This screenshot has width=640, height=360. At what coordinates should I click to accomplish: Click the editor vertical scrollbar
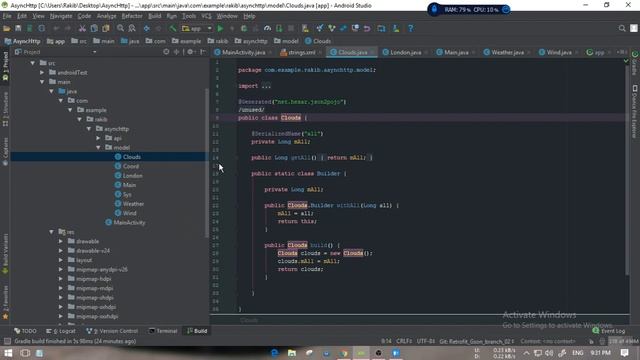(627, 170)
